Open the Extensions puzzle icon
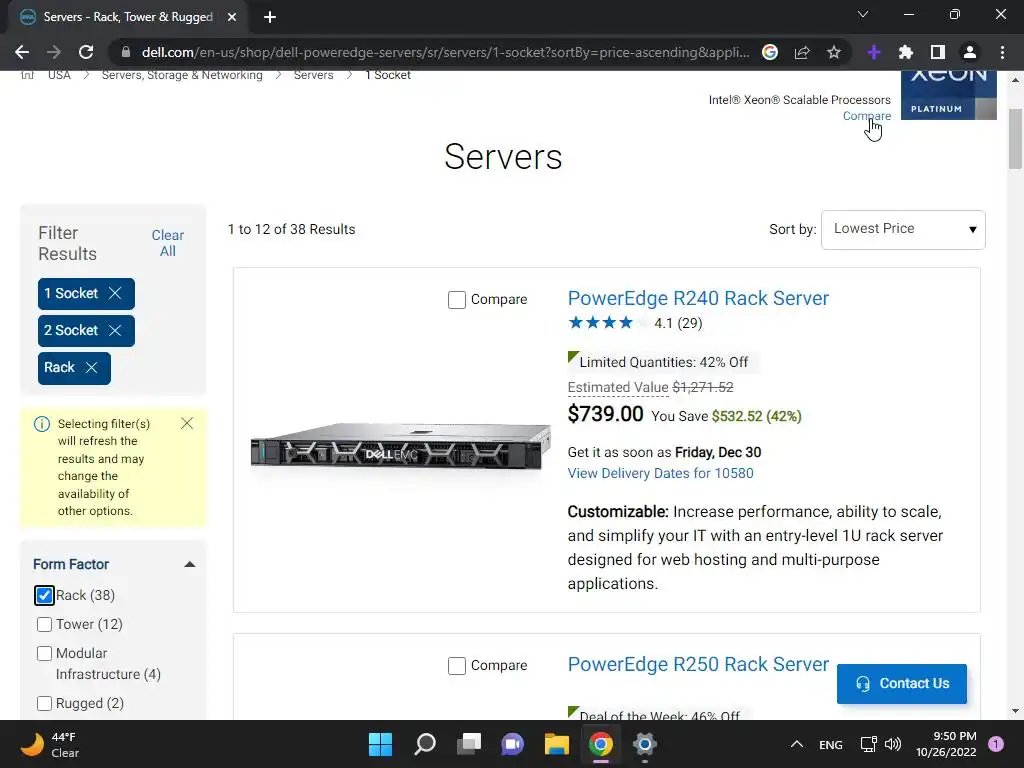 (x=906, y=52)
